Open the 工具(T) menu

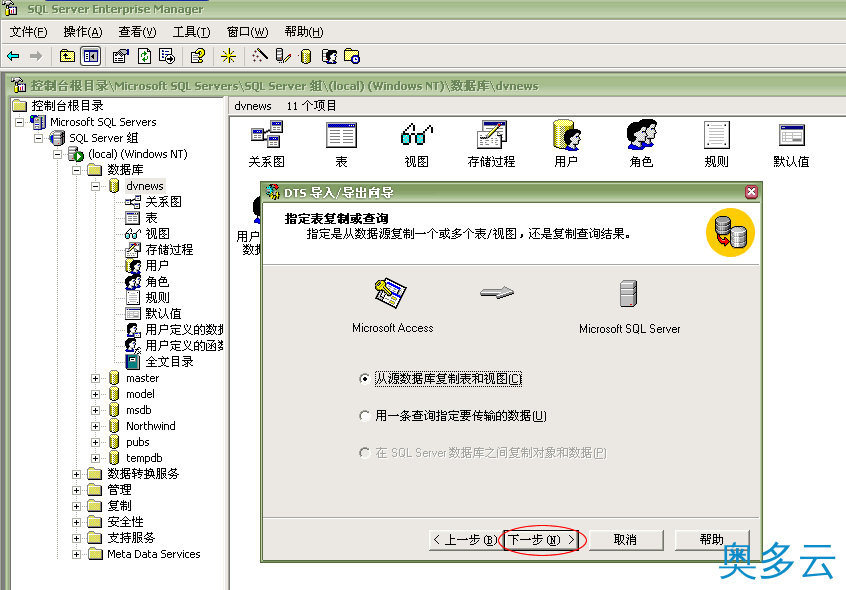point(192,32)
